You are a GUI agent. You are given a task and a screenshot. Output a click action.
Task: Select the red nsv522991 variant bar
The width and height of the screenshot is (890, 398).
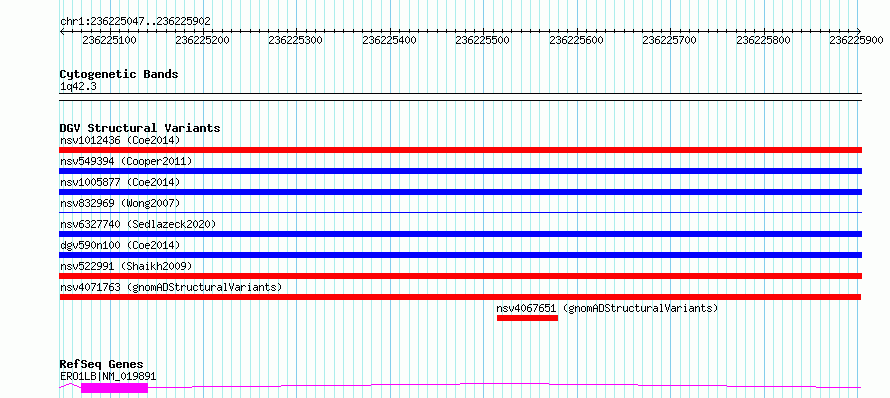point(461,276)
